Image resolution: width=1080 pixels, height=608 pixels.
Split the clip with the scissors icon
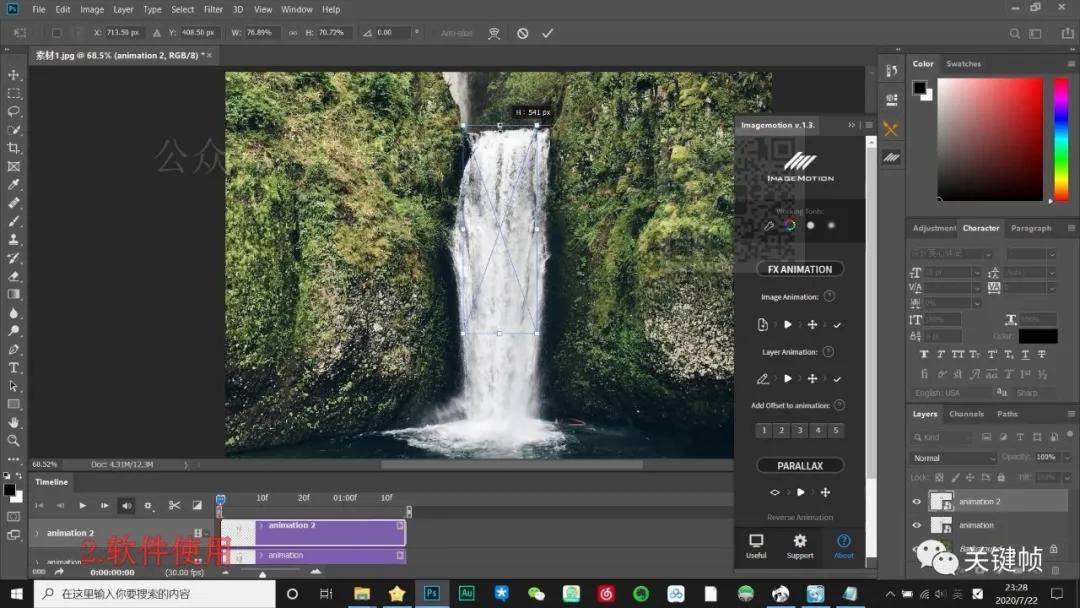[x=174, y=506]
